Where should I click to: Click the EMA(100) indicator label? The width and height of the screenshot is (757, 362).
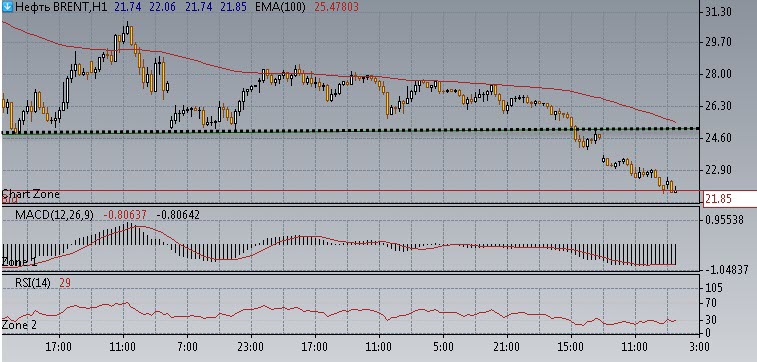pos(280,7)
